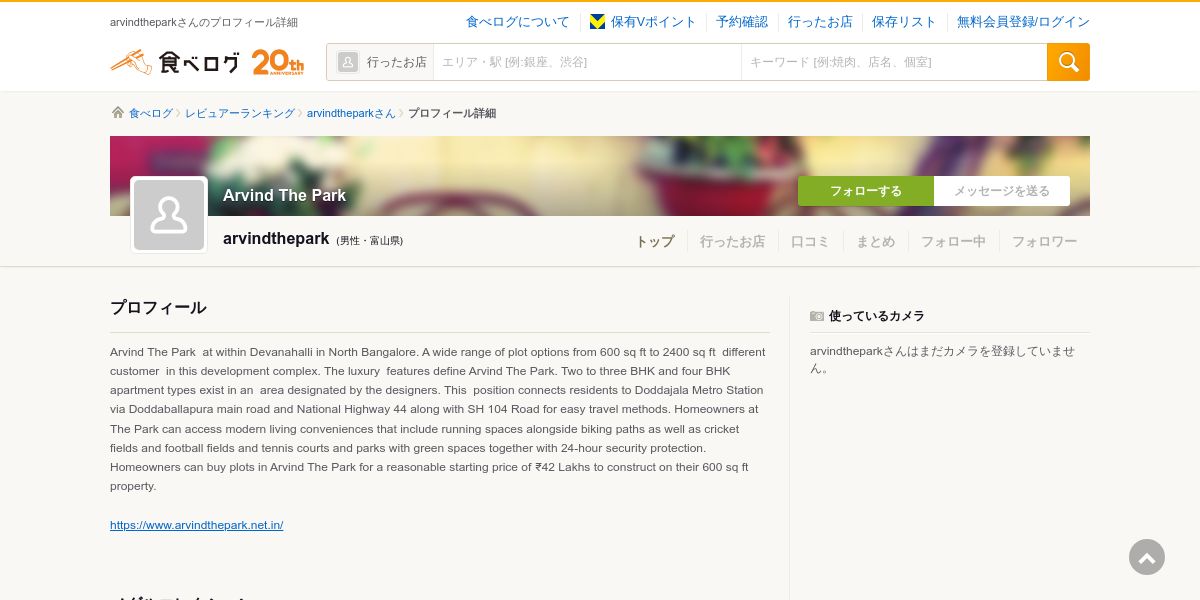Open arvindtheparkさん breadcrumb link
Screen dimensions: 1200x600
(351, 113)
